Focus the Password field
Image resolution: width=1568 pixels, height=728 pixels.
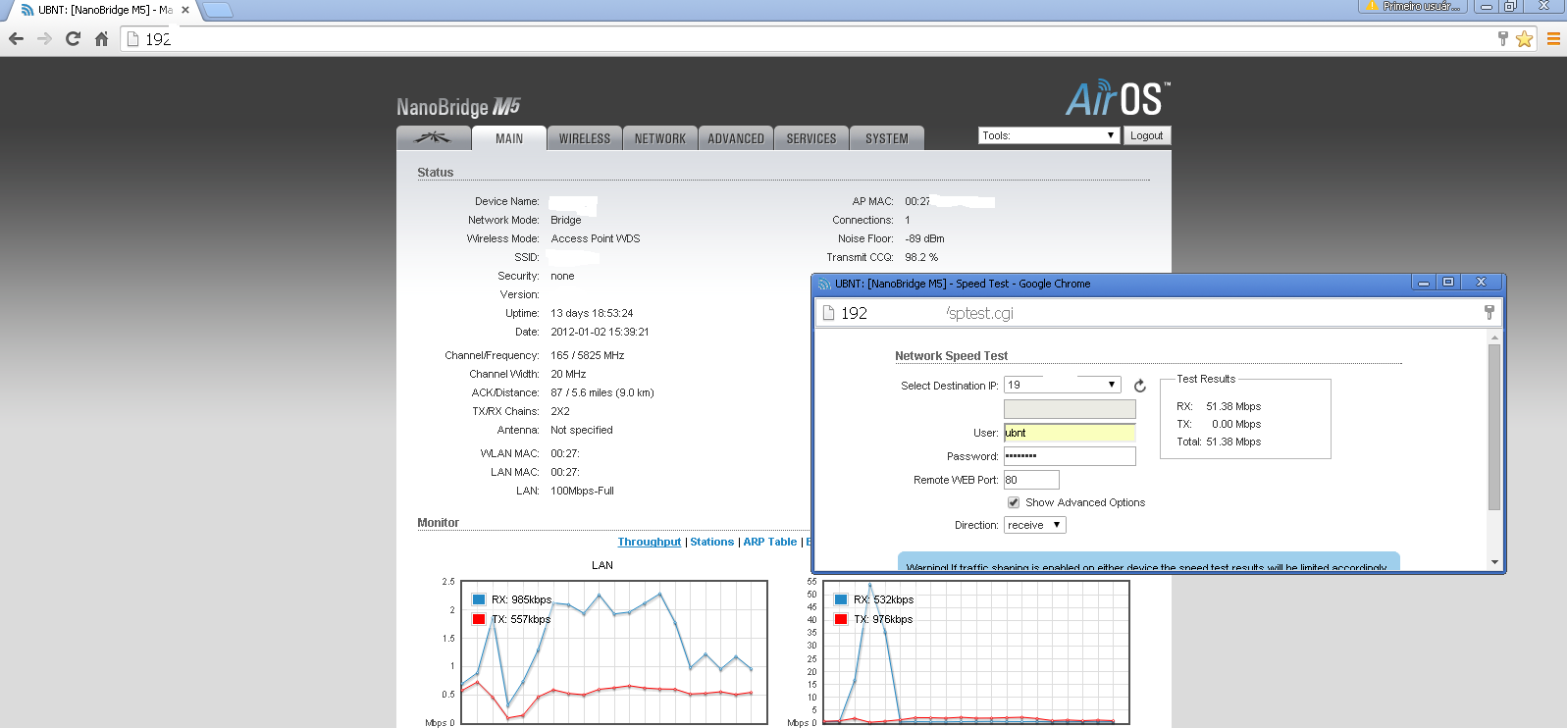pos(1070,456)
